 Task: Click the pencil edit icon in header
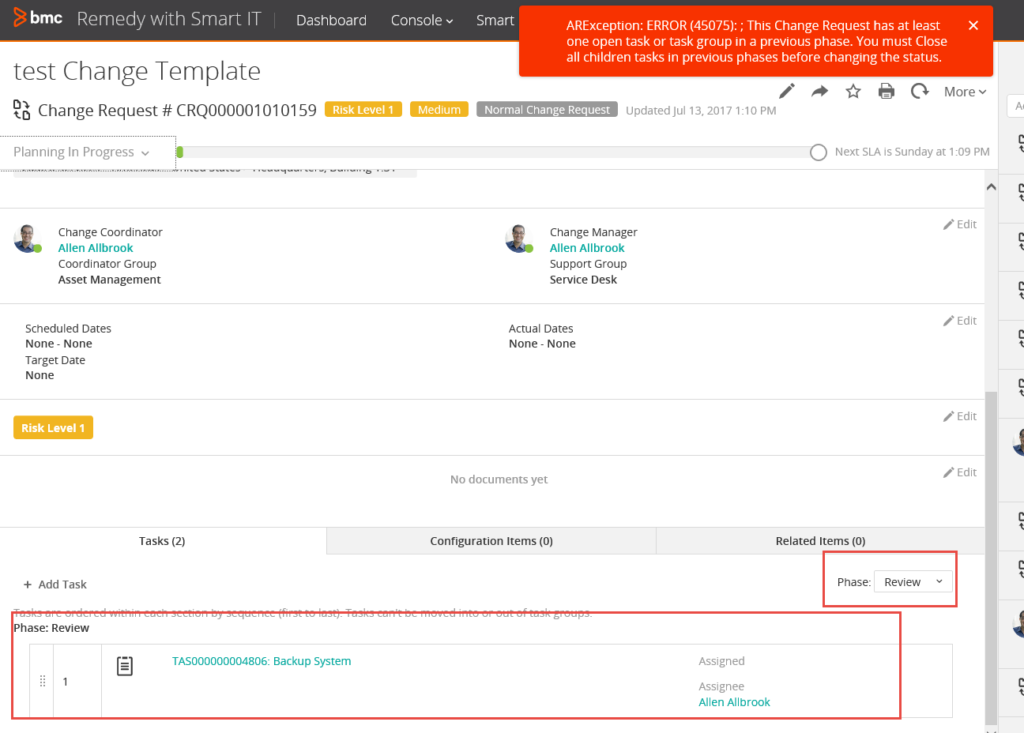(787, 92)
